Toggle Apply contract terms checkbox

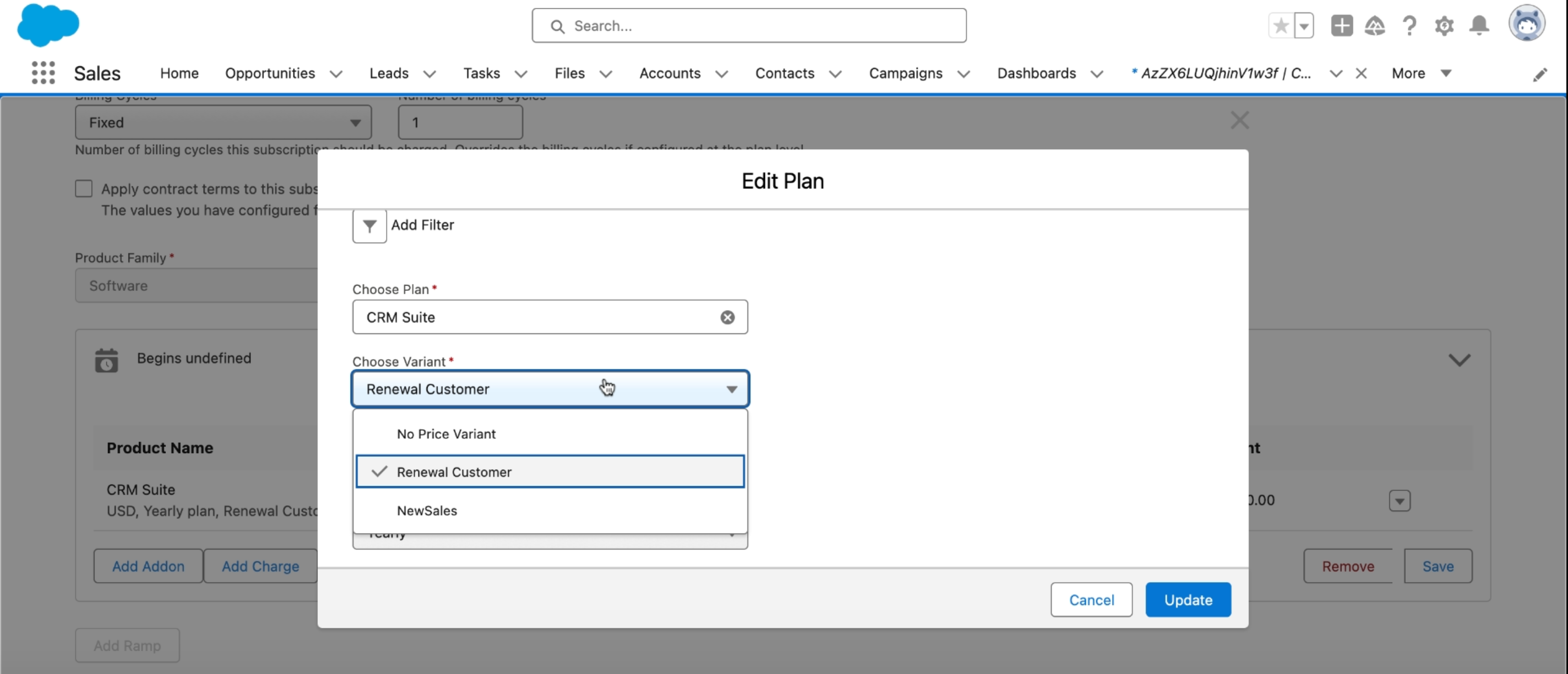(84, 189)
